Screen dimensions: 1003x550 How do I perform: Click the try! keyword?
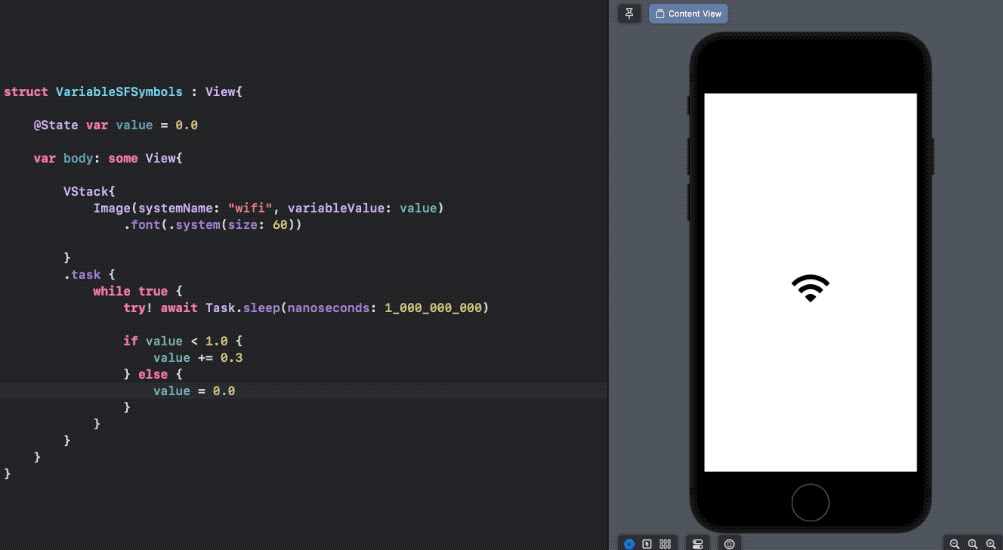coord(138,308)
